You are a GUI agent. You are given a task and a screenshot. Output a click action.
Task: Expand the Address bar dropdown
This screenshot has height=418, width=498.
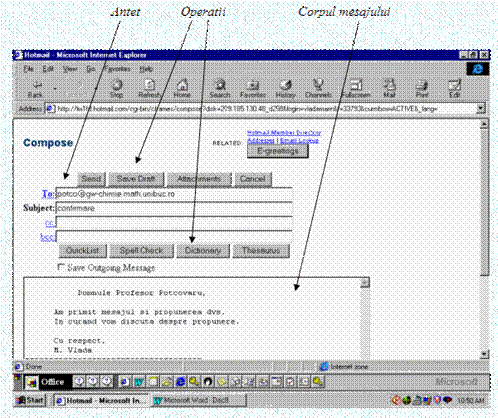(x=480, y=108)
